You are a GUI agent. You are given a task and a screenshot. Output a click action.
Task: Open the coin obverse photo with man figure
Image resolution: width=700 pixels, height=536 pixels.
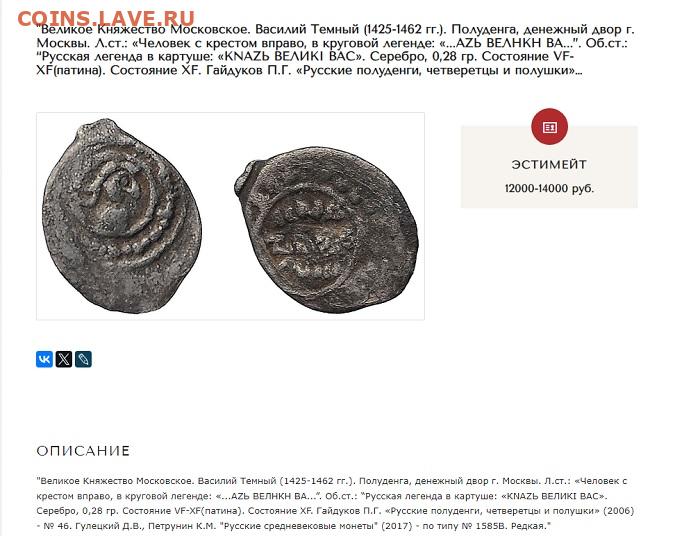point(121,216)
